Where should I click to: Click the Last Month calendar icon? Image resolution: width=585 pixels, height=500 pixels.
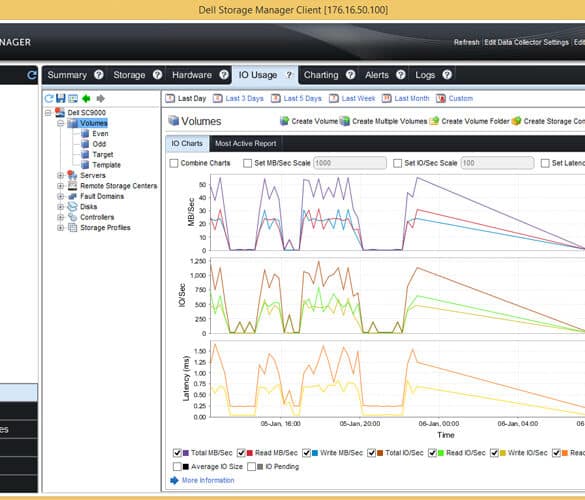[x=387, y=99]
